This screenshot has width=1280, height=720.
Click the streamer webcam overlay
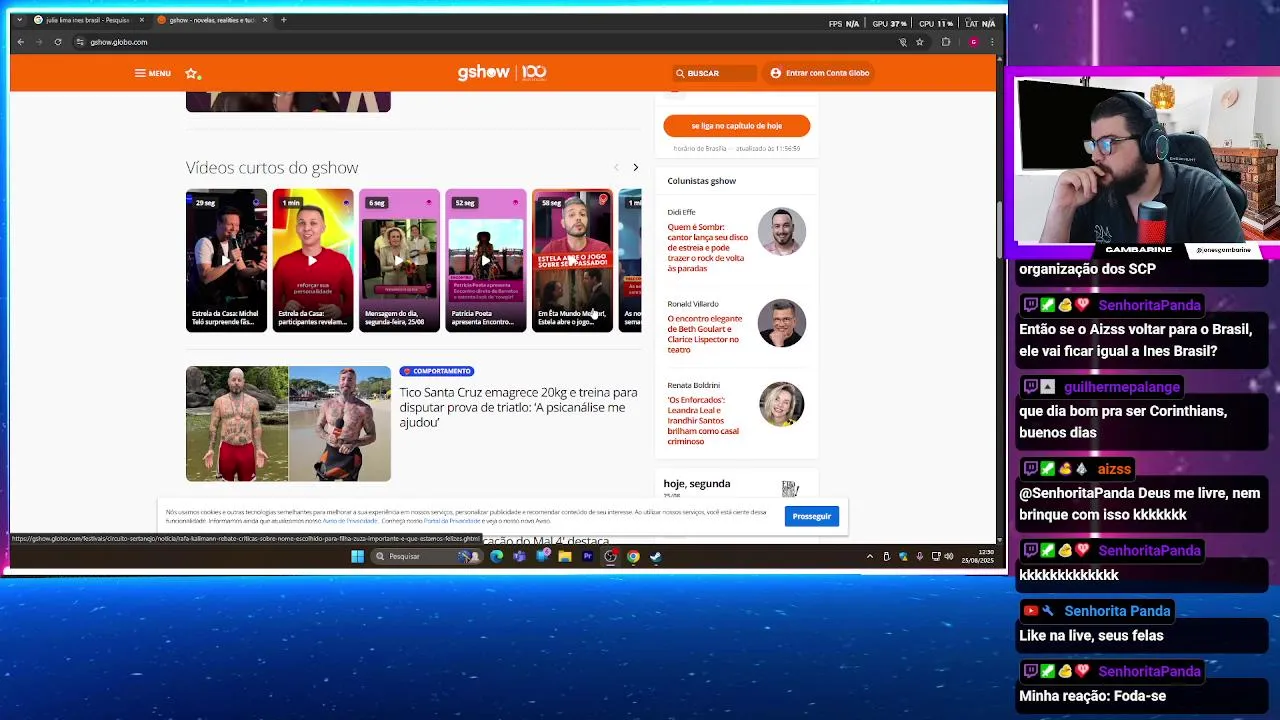click(1148, 162)
